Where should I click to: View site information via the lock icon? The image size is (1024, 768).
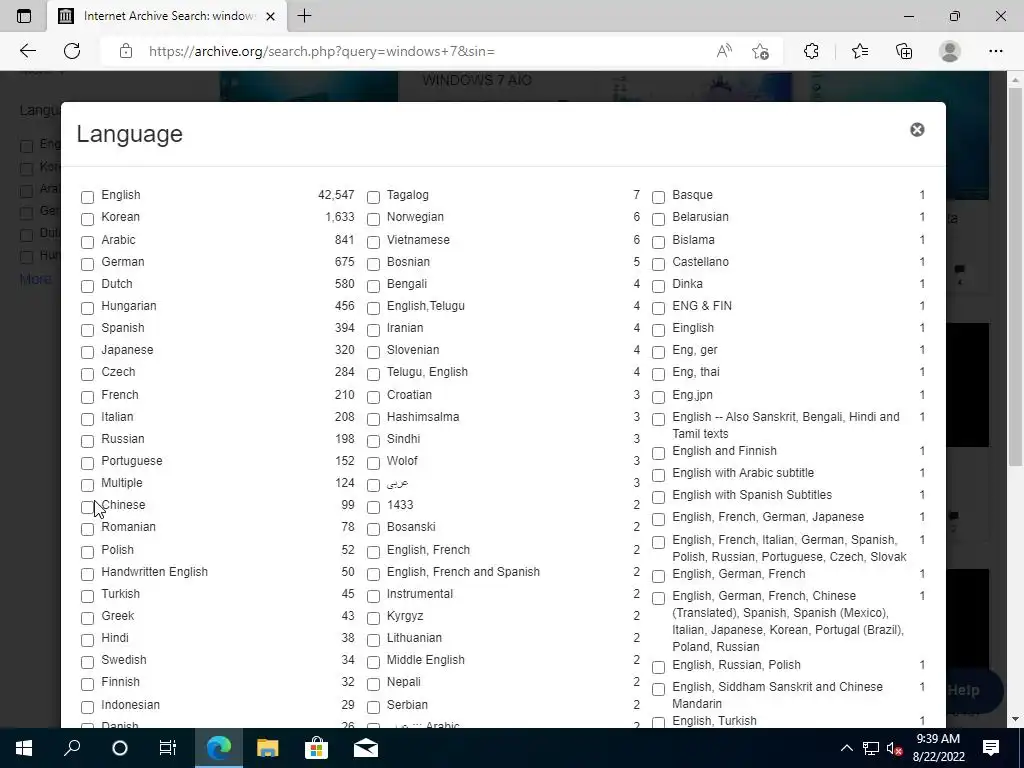[126, 51]
